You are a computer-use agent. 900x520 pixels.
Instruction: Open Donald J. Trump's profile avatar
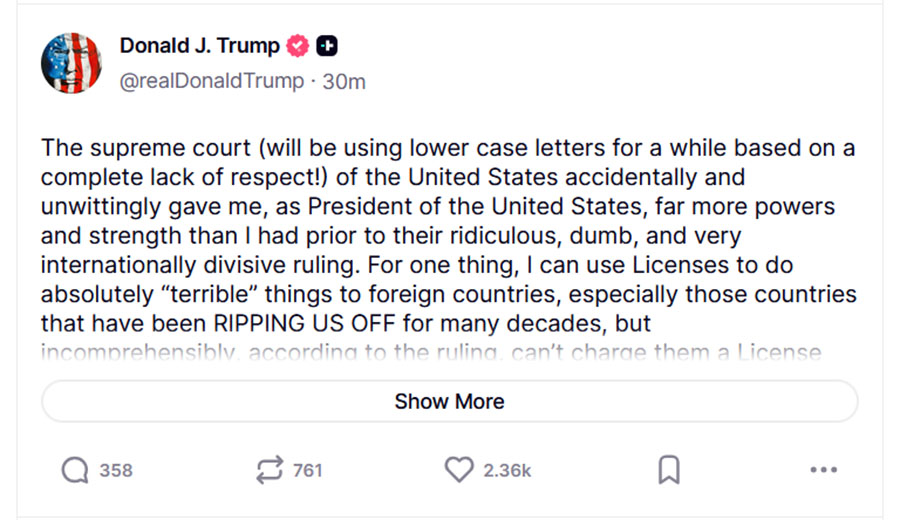pyautogui.click(x=71, y=63)
